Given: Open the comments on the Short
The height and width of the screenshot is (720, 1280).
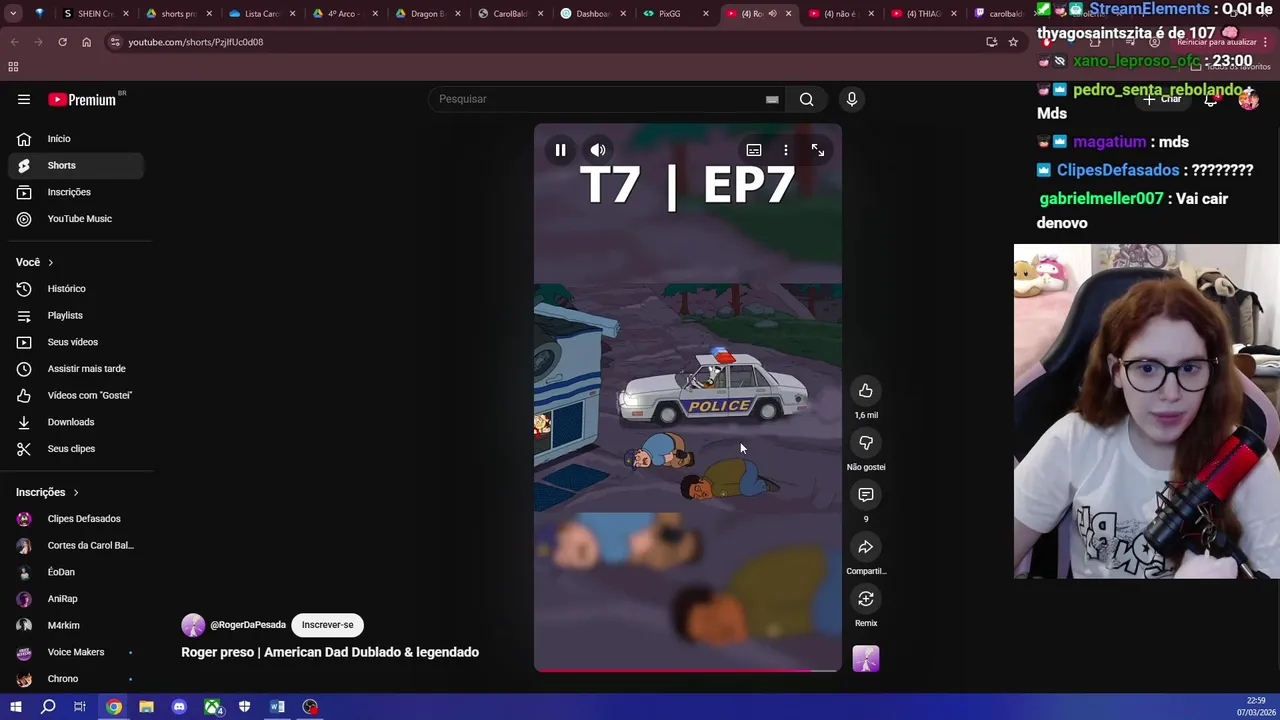Looking at the screenshot, I should click(x=866, y=495).
